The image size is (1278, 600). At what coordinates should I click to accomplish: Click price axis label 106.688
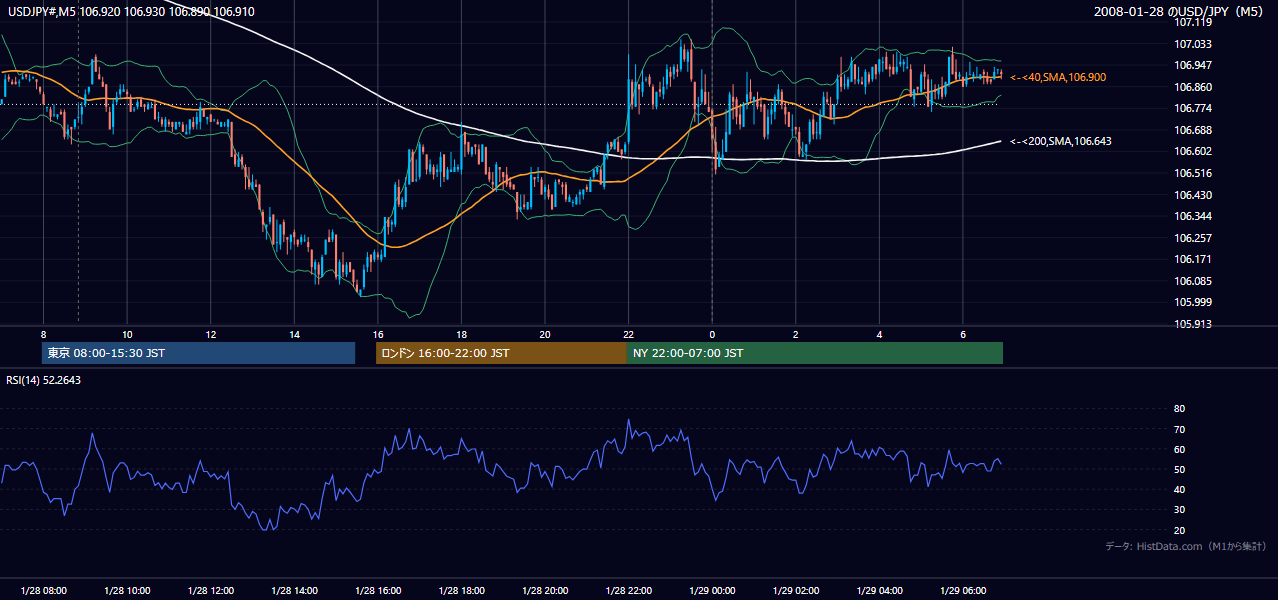[1193, 130]
